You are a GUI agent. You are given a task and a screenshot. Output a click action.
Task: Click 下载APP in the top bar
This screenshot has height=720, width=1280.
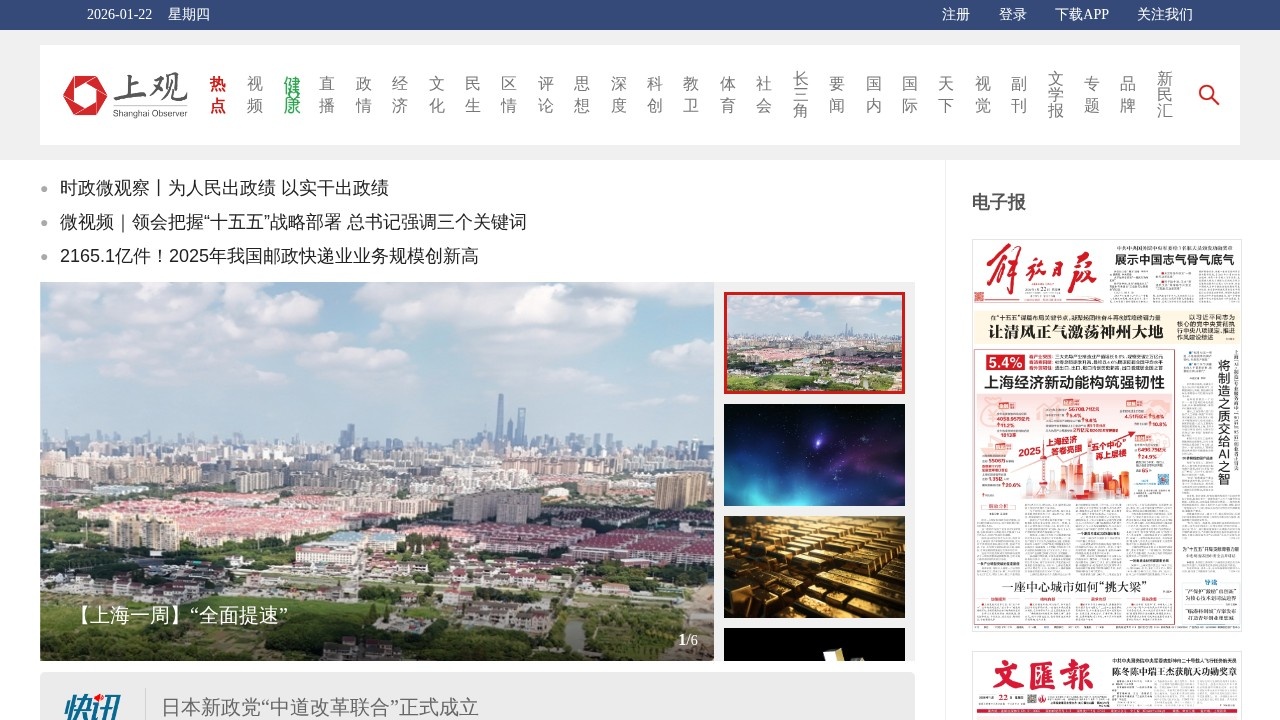coord(1081,14)
